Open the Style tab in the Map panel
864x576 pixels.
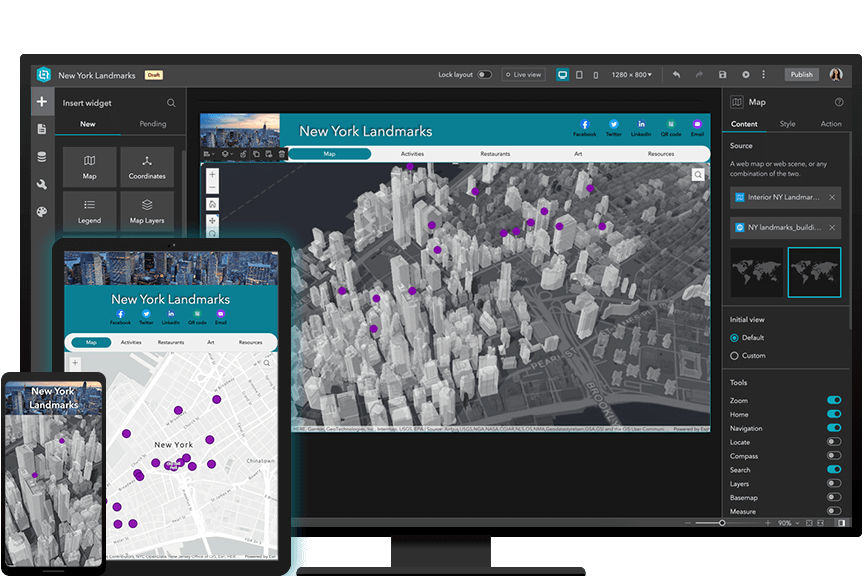787,123
